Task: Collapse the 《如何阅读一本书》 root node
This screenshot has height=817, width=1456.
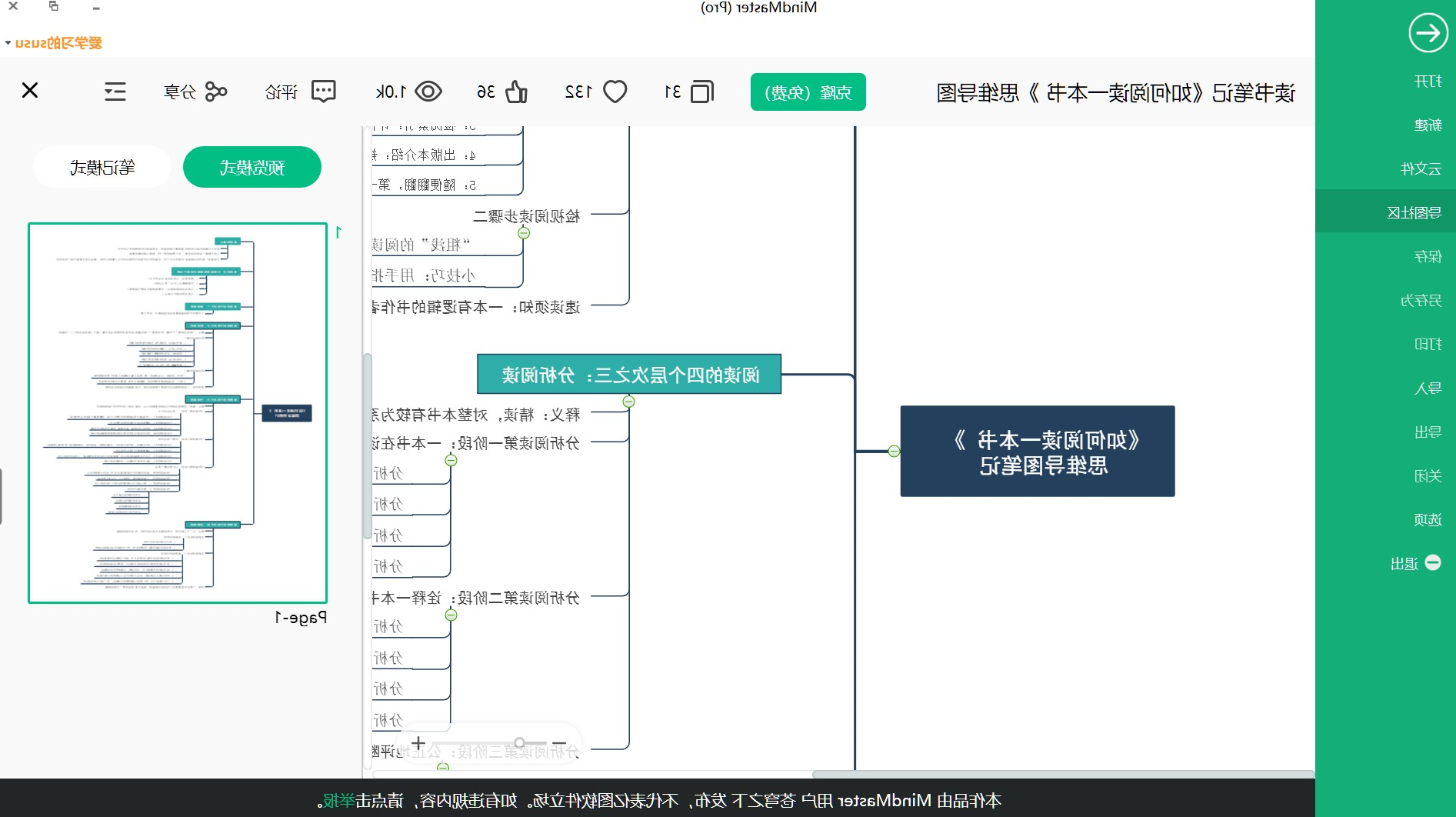Action: point(894,451)
